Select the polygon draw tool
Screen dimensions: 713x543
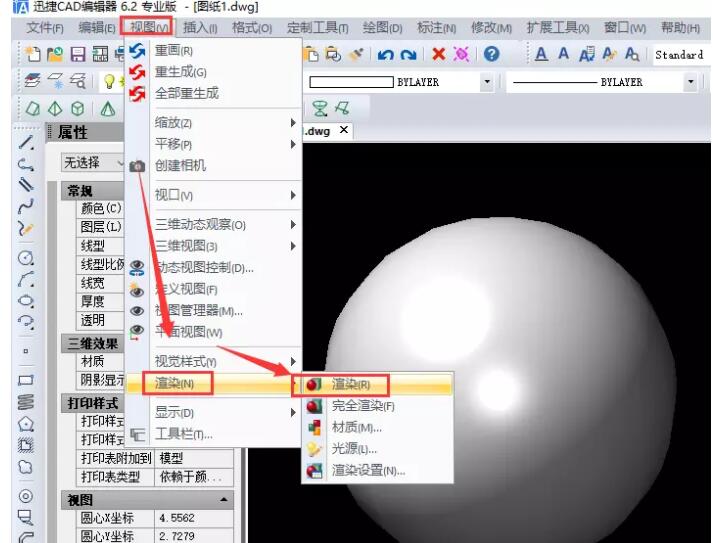click(x=26, y=424)
